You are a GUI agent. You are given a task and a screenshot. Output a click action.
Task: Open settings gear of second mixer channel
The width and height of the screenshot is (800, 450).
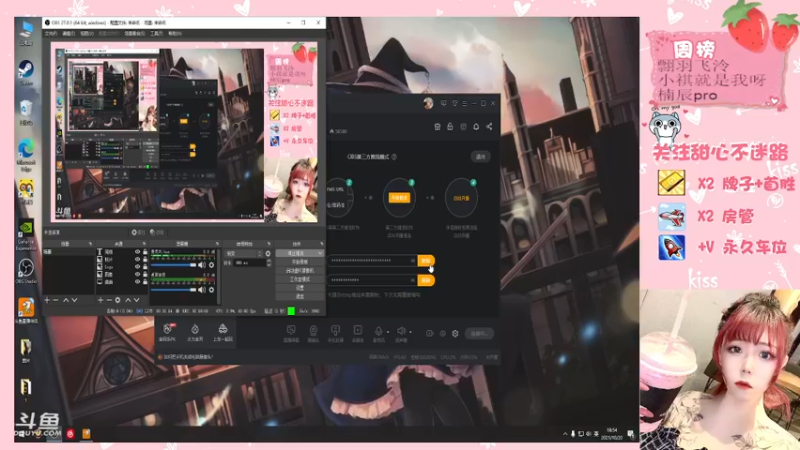pyautogui.click(x=211, y=289)
